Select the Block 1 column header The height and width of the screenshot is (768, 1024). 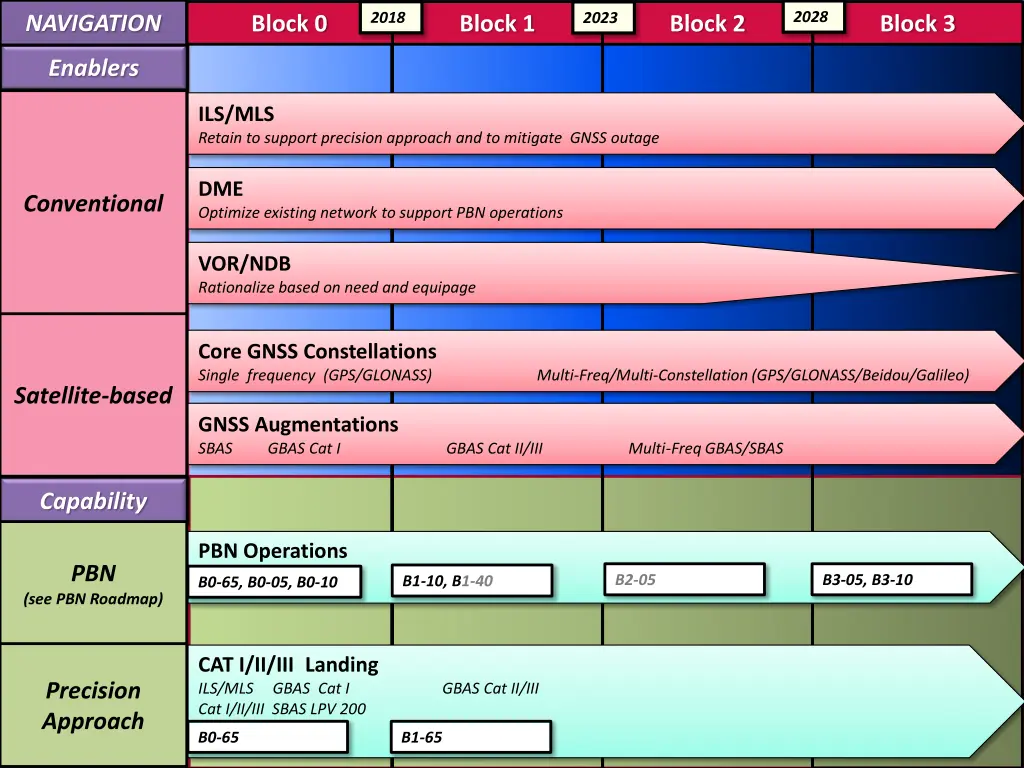(497, 24)
